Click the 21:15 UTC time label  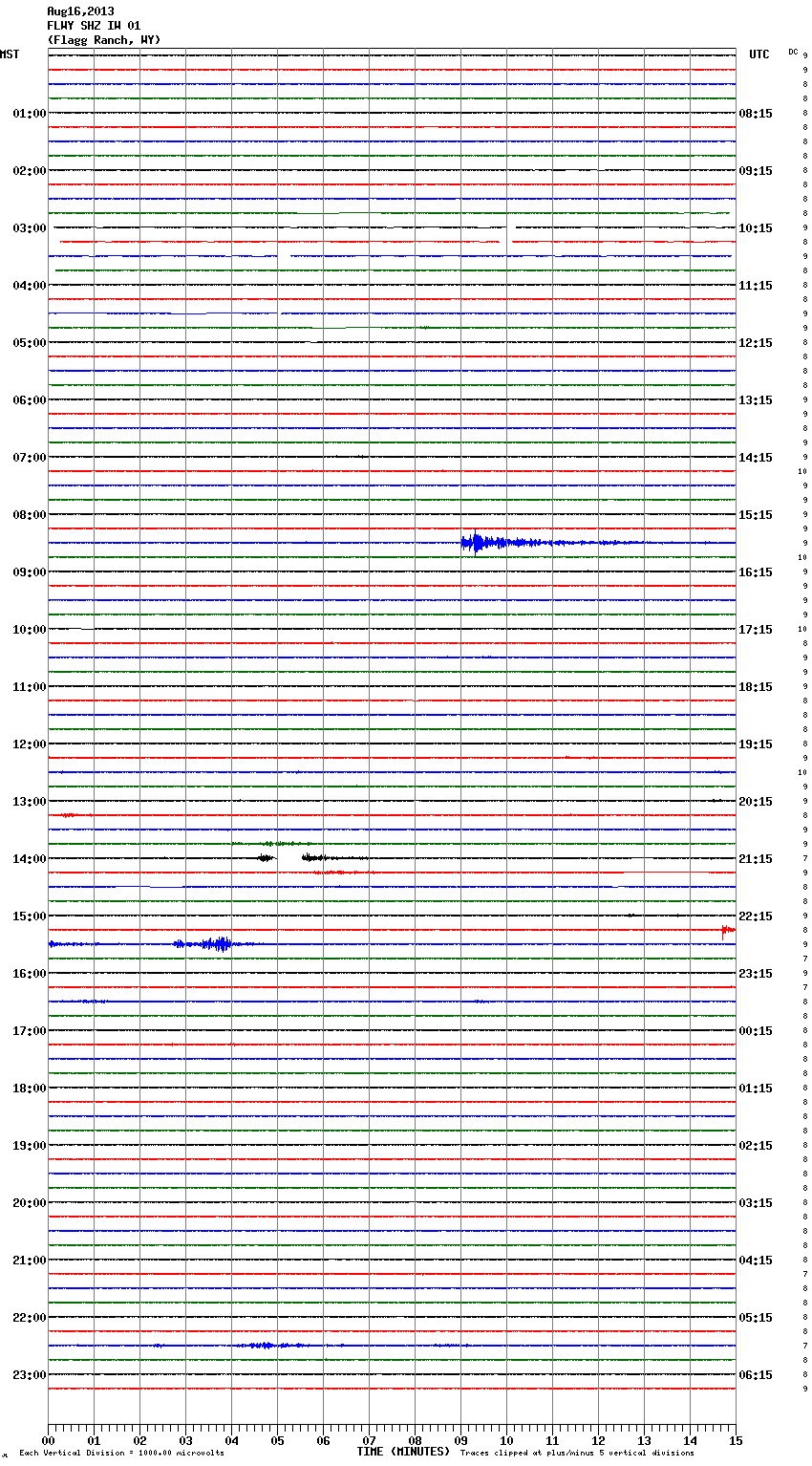coord(756,859)
